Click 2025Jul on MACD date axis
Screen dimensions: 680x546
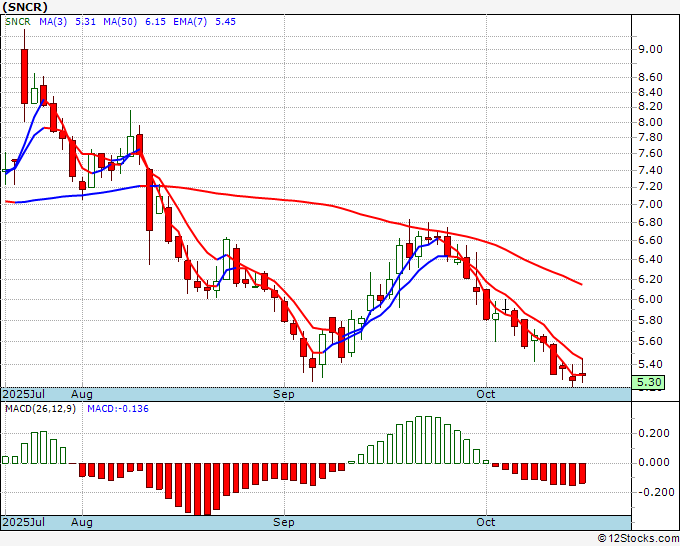coord(24,522)
